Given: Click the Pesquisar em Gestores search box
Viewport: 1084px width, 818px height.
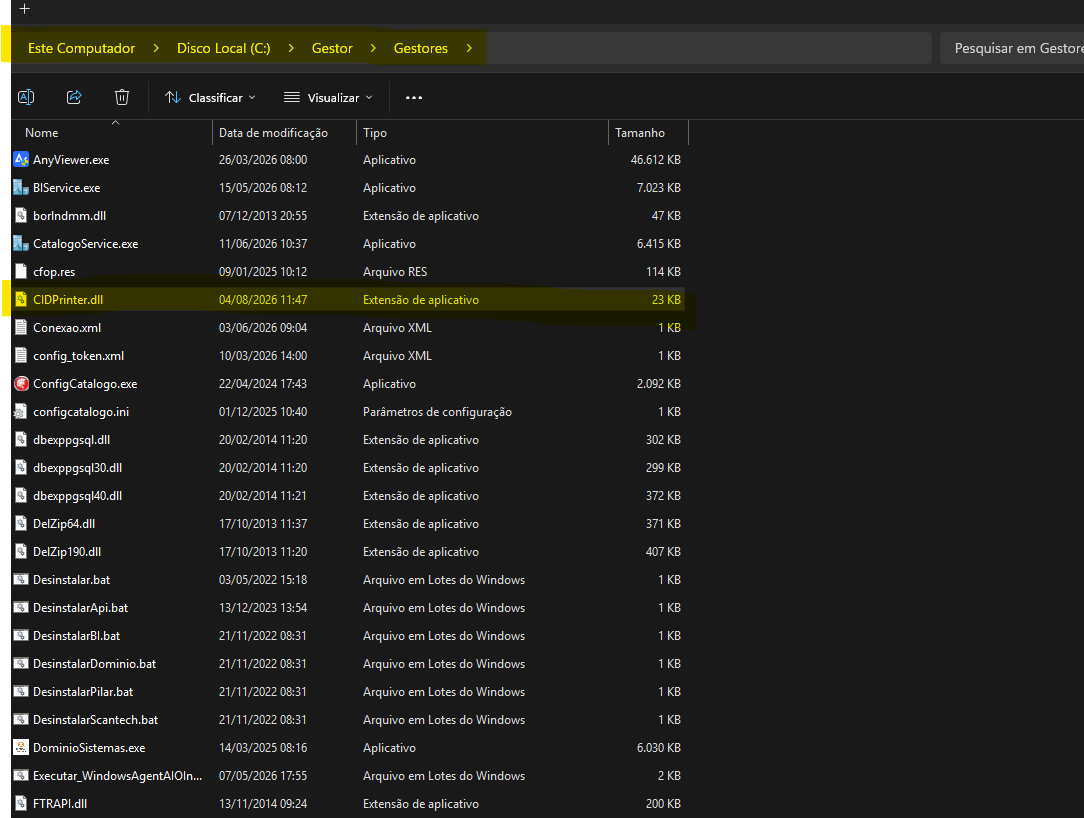Looking at the screenshot, I should (1012, 48).
